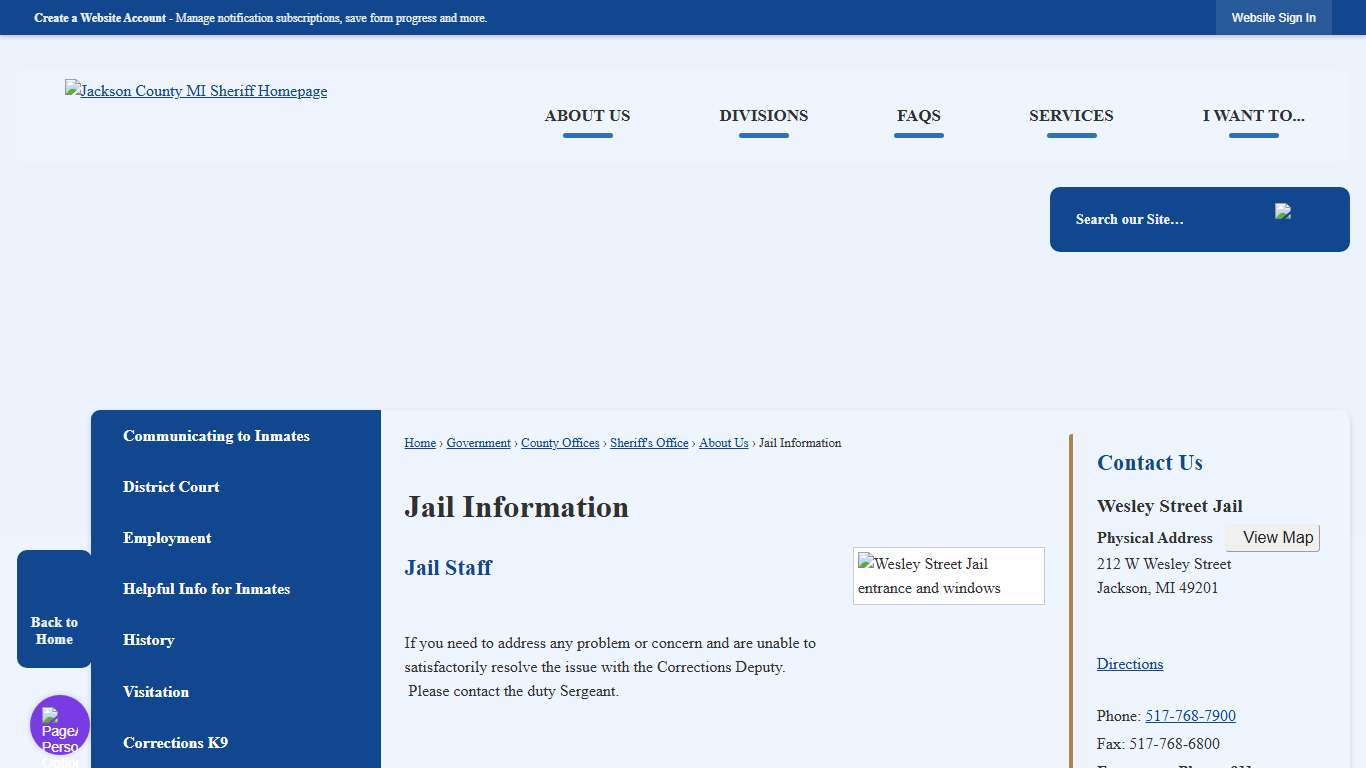Select Communicating to Inmates in sidebar
1366x768 pixels.
coord(216,436)
